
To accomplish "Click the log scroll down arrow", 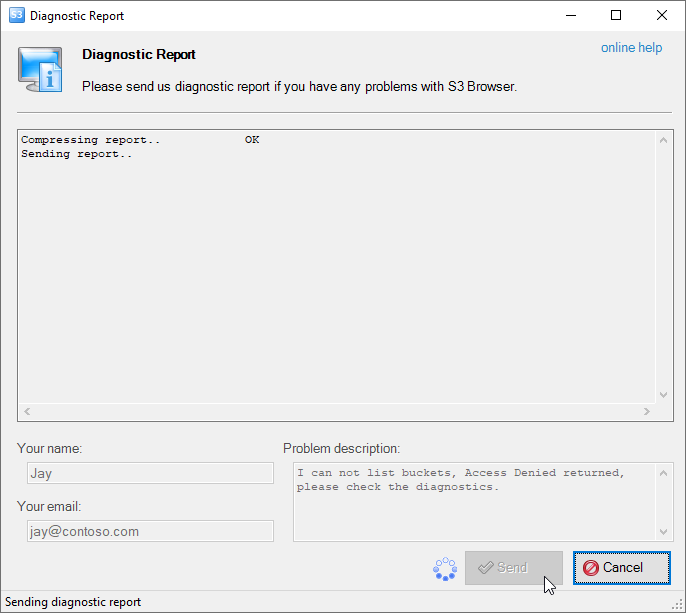I will pos(663,395).
